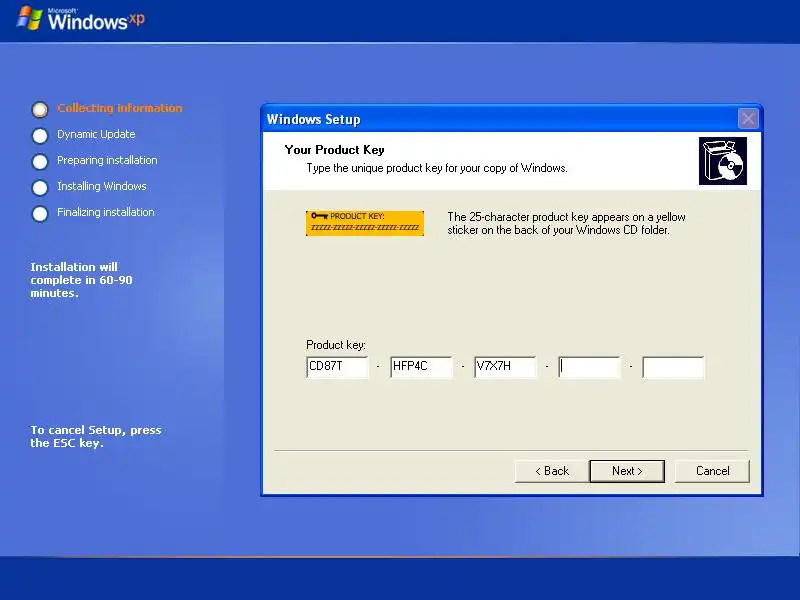Click the Preparing installation step indicator
This screenshot has height=600, width=800.
(x=40, y=161)
